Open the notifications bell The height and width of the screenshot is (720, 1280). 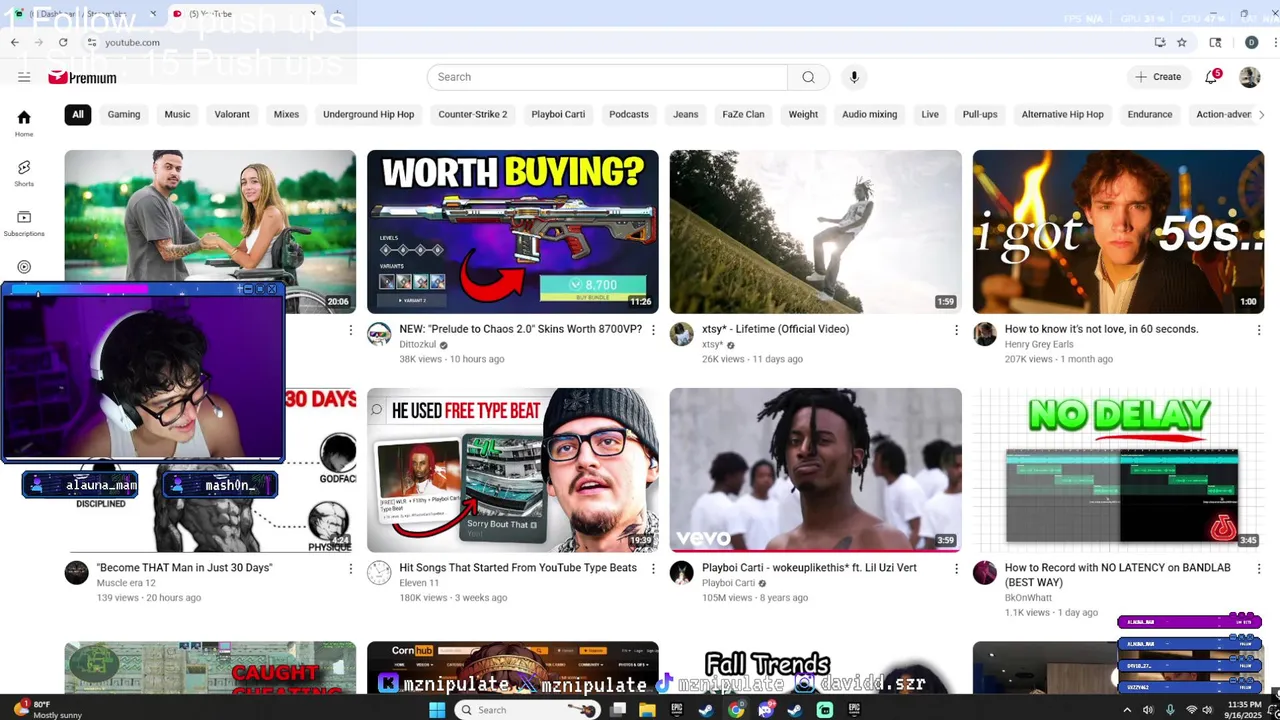click(x=1211, y=76)
